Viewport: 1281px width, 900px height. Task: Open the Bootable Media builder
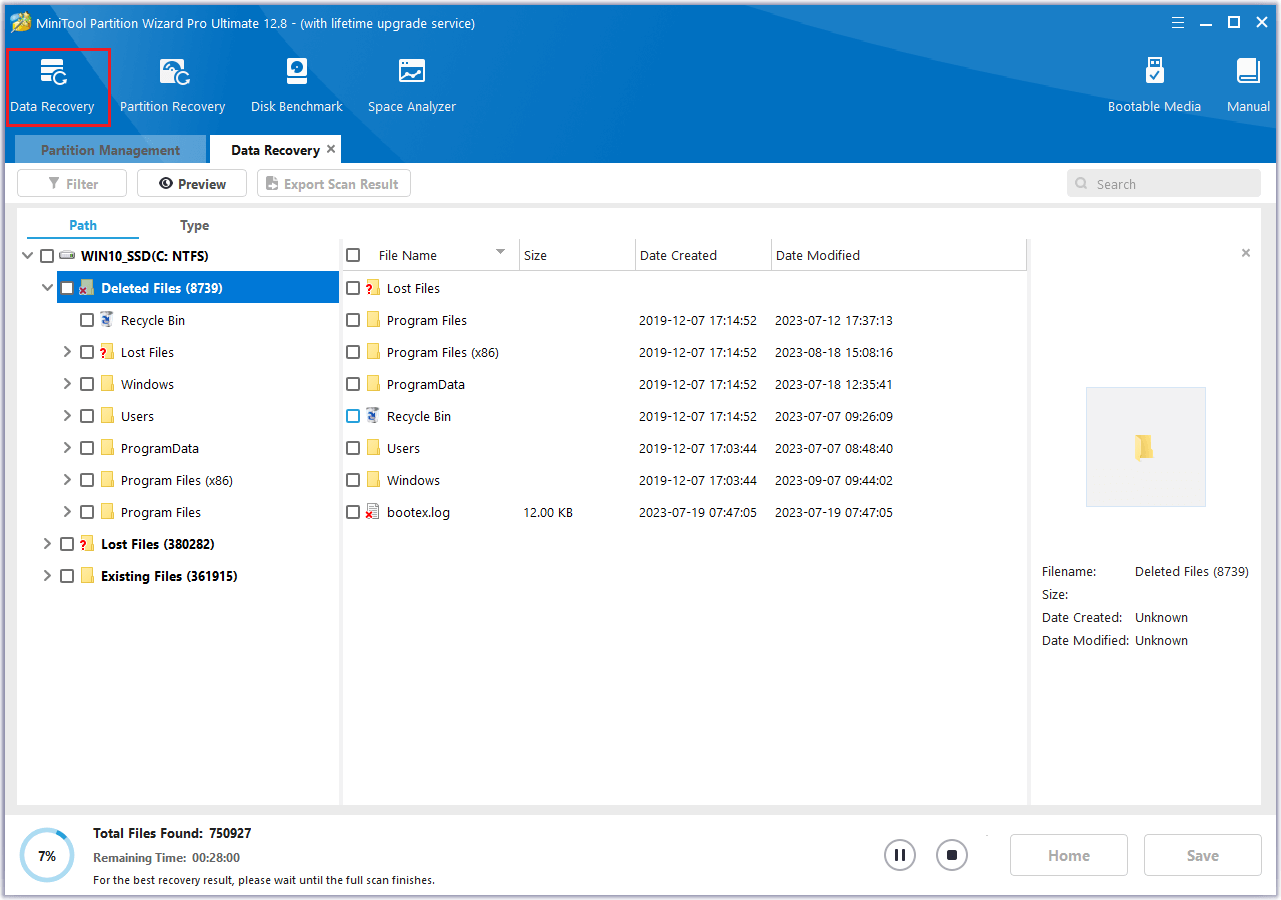coord(1154,86)
